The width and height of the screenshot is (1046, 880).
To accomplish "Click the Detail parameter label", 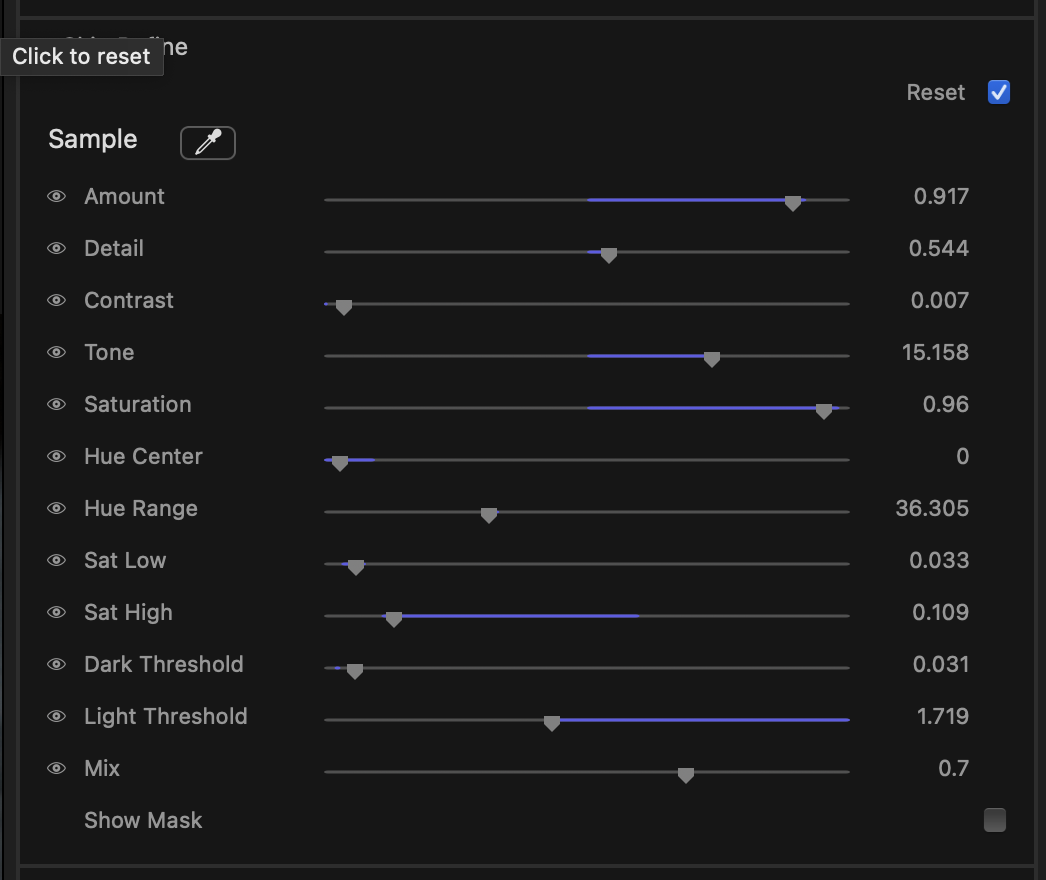I will [113, 248].
